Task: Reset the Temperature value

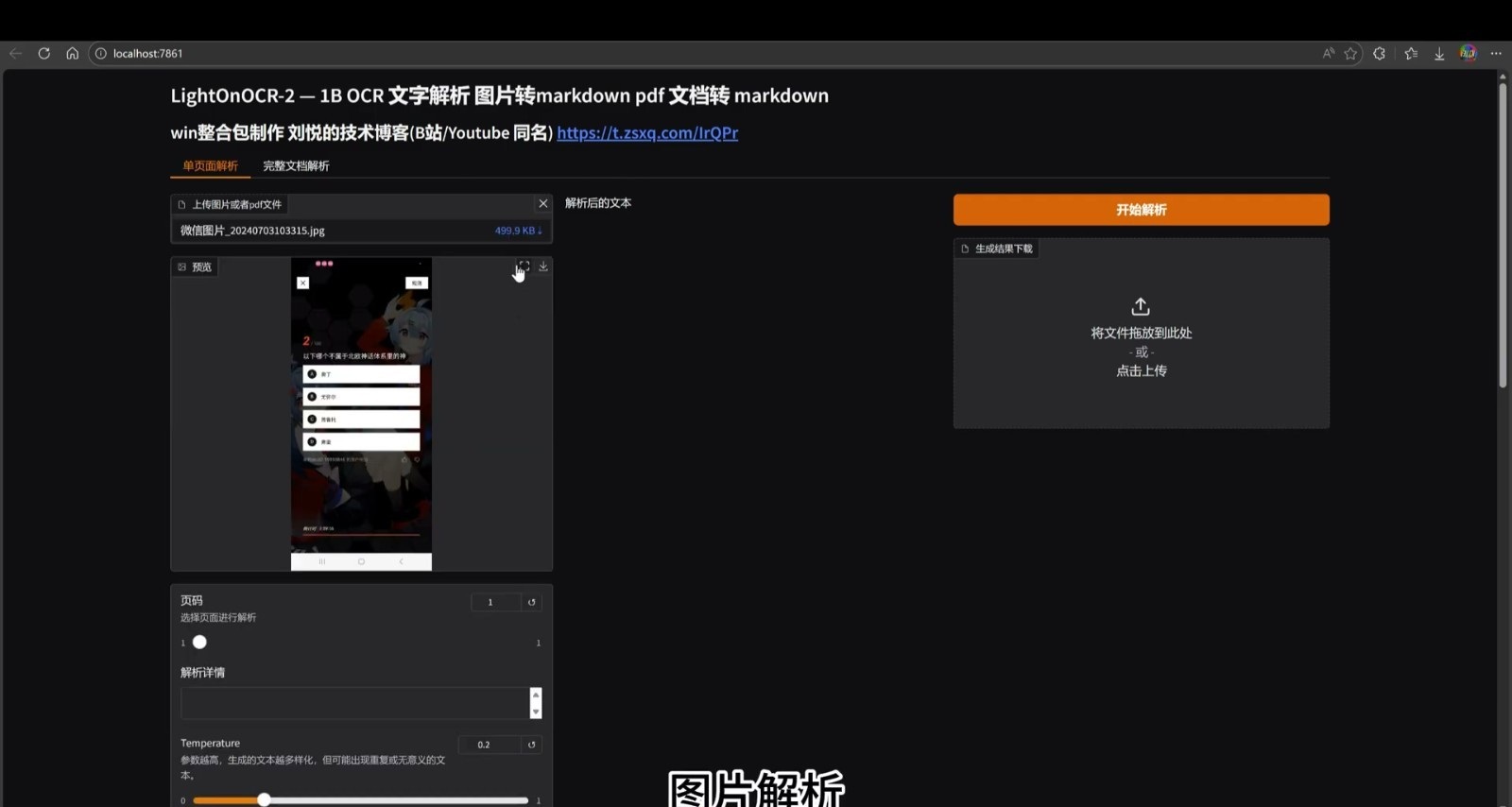Action: coord(532,745)
